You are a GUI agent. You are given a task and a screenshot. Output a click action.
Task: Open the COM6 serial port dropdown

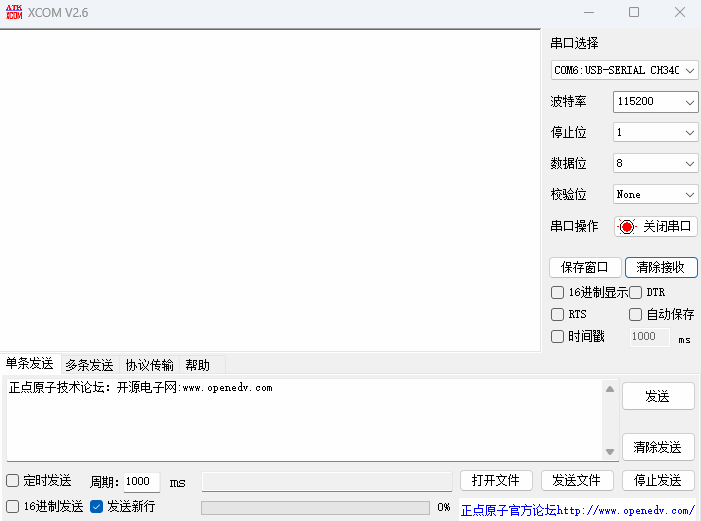point(624,70)
